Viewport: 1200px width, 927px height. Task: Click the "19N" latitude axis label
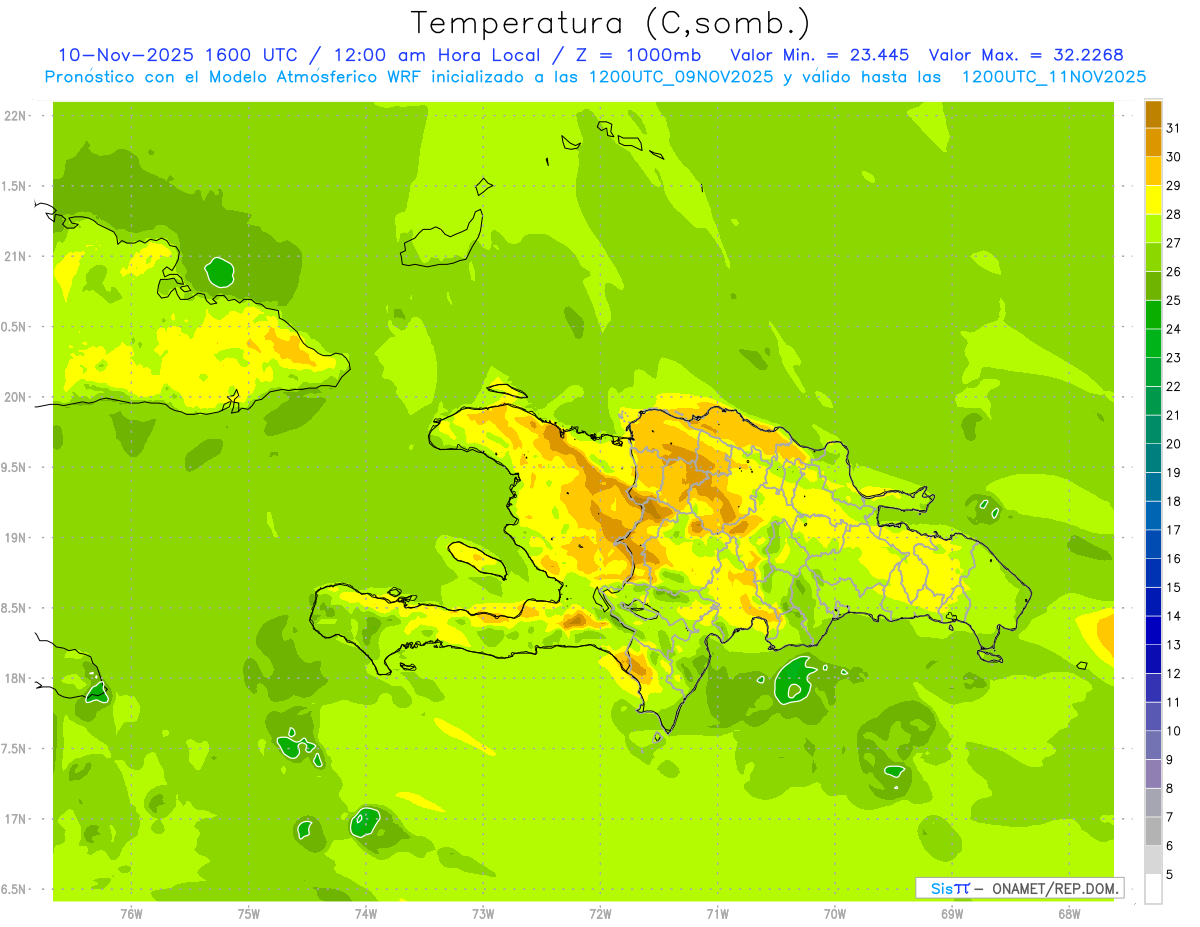[16, 538]
